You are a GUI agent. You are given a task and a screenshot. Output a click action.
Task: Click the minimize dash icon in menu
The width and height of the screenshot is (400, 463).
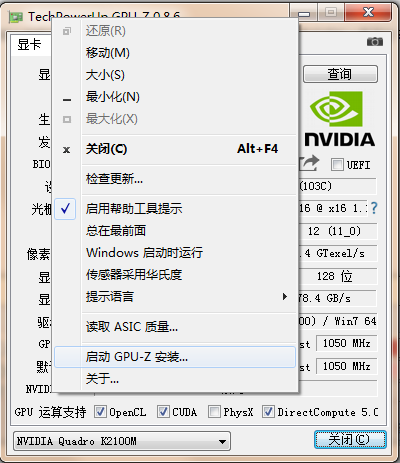(x=67, y=100)
